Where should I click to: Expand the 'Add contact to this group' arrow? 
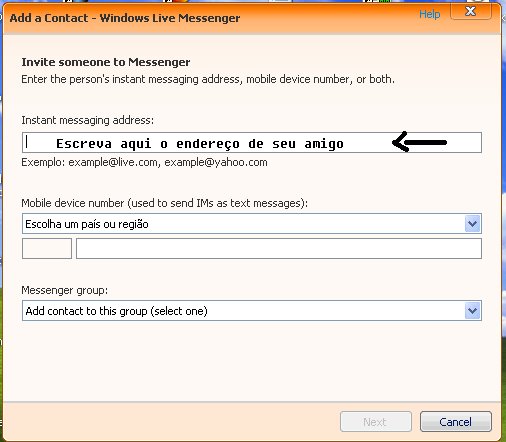(x=473, y=311)
